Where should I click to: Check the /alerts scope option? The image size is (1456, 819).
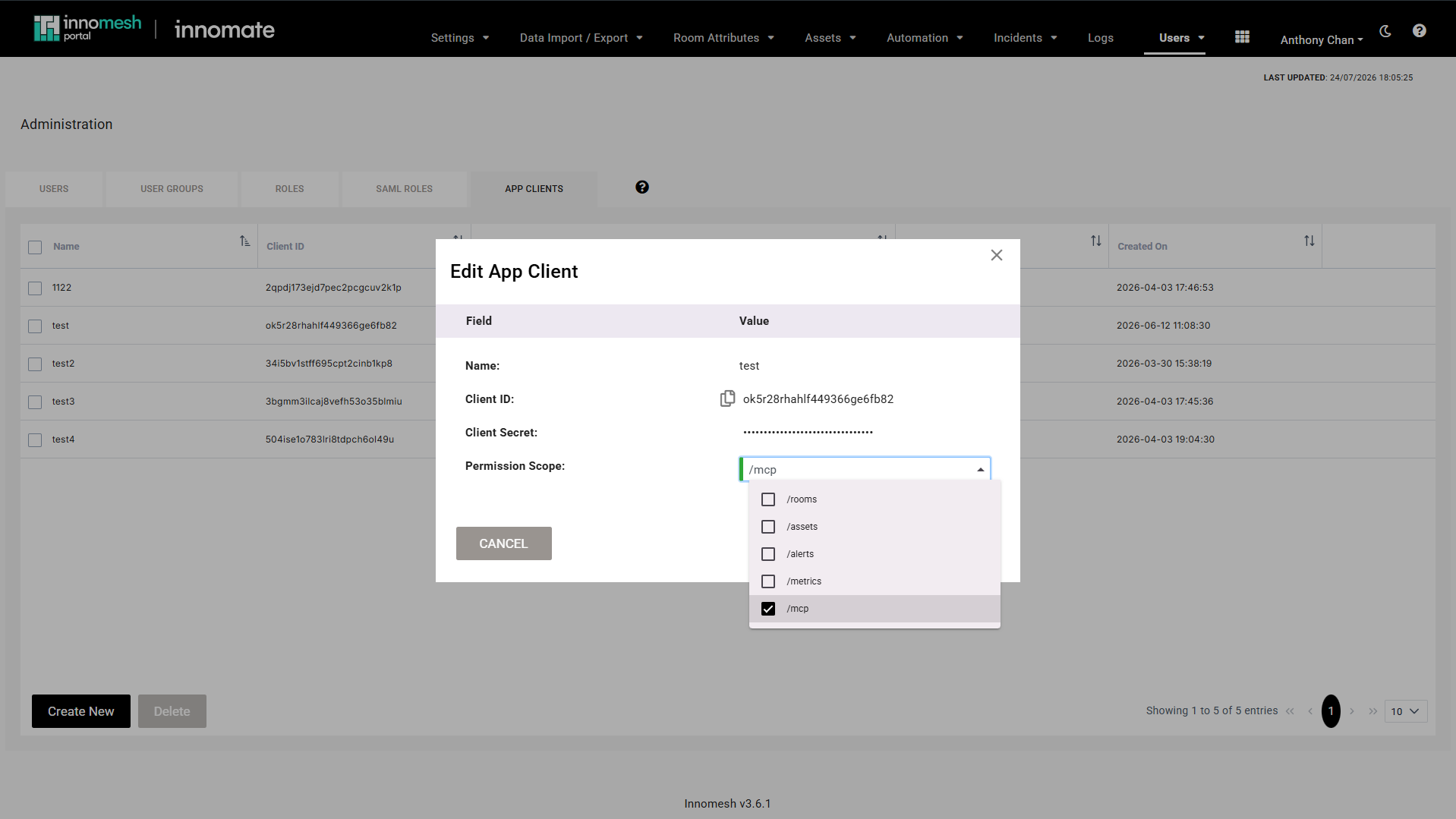tap(768, 554)
